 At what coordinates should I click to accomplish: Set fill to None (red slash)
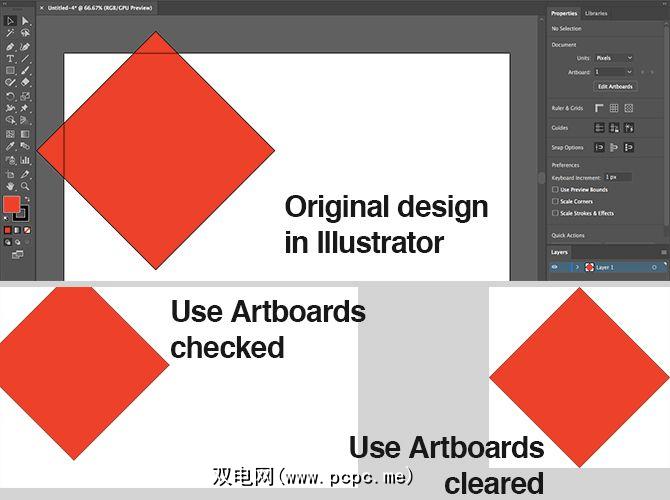click(x=27, y=230)
